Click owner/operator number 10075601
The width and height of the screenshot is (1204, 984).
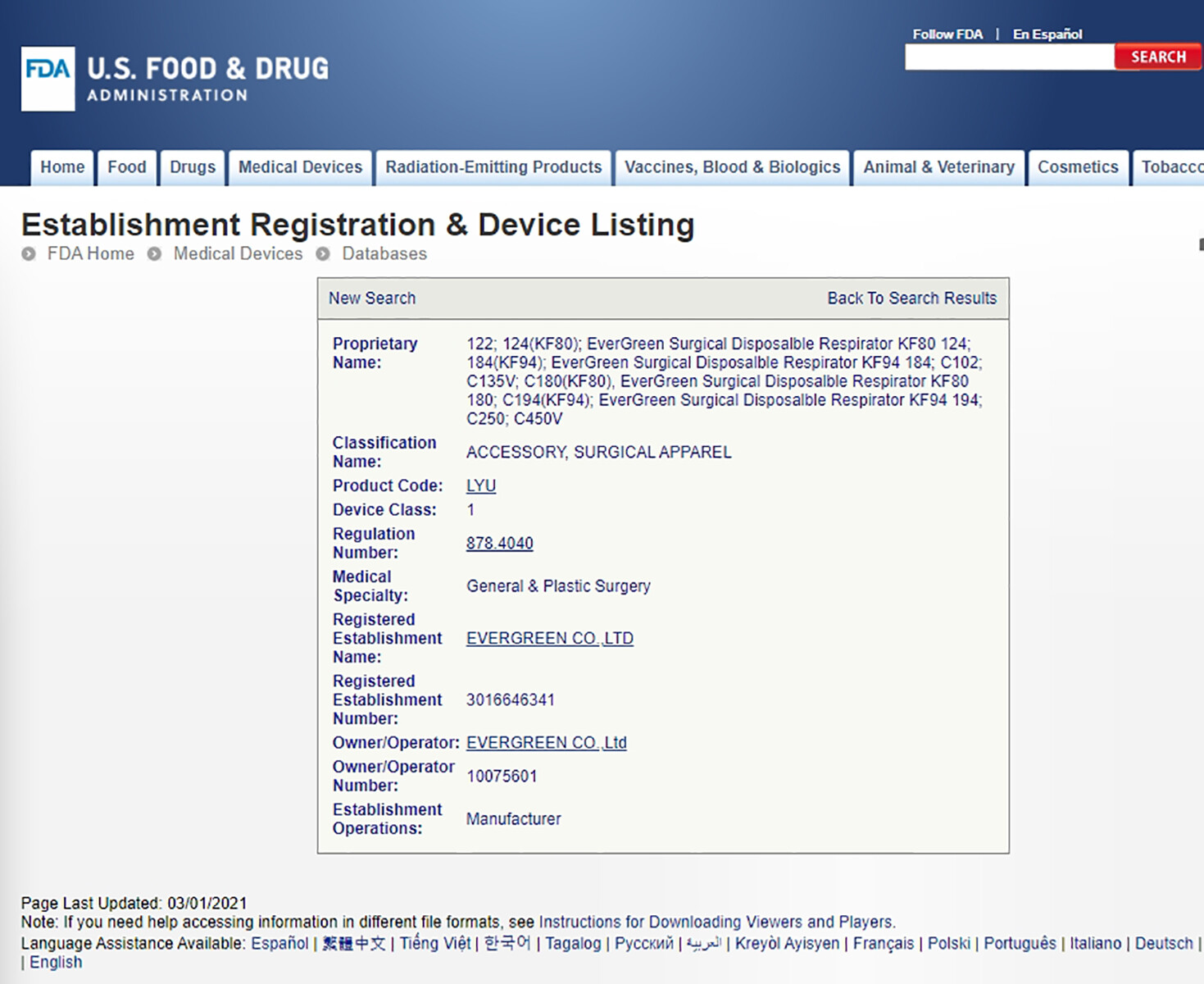click(502, 776)
